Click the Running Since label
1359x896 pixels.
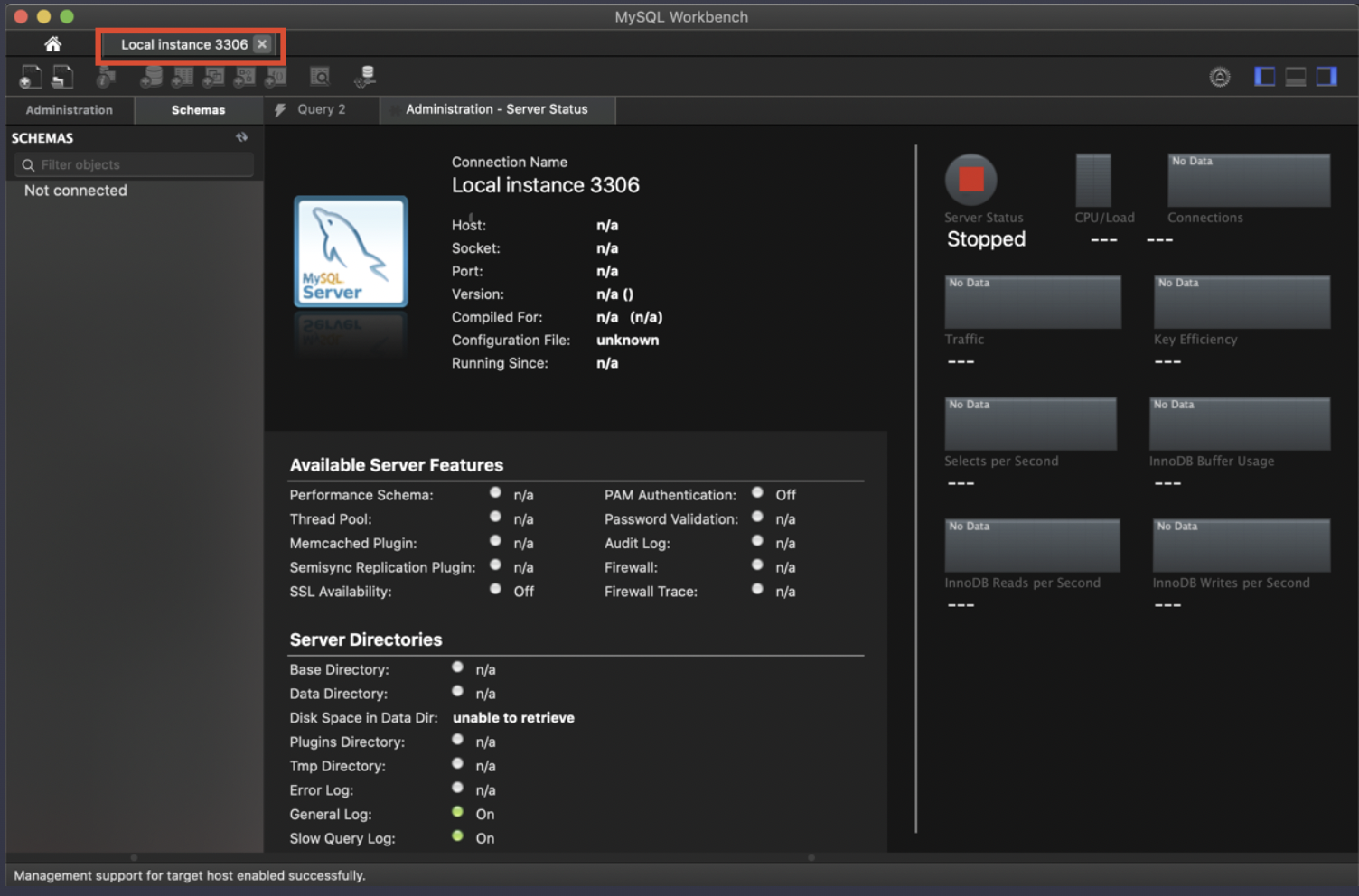[x=500, y=363]
